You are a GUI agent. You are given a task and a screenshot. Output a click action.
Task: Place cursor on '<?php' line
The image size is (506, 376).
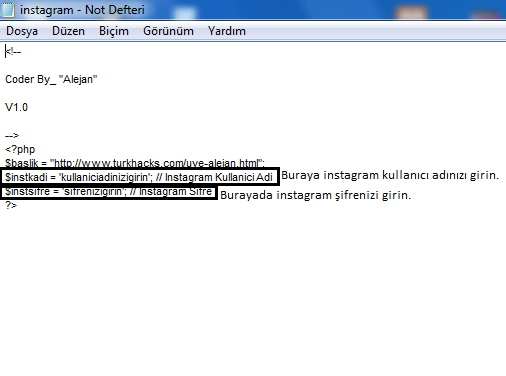pyautogui.click(x=20, y=149)
